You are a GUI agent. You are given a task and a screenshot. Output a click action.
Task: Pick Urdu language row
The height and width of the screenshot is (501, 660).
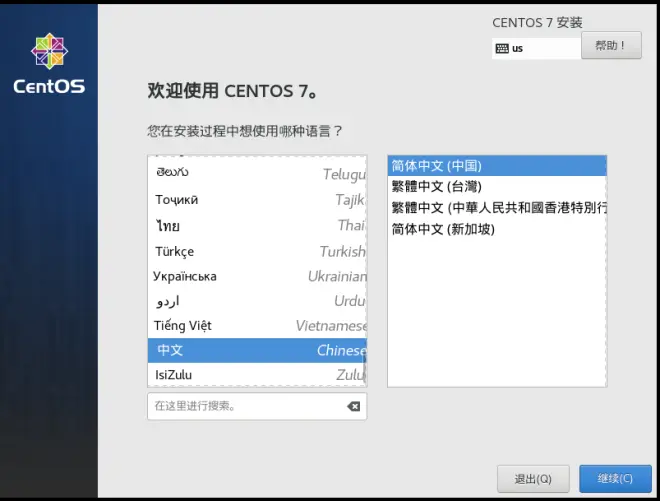tap(257, 301)
